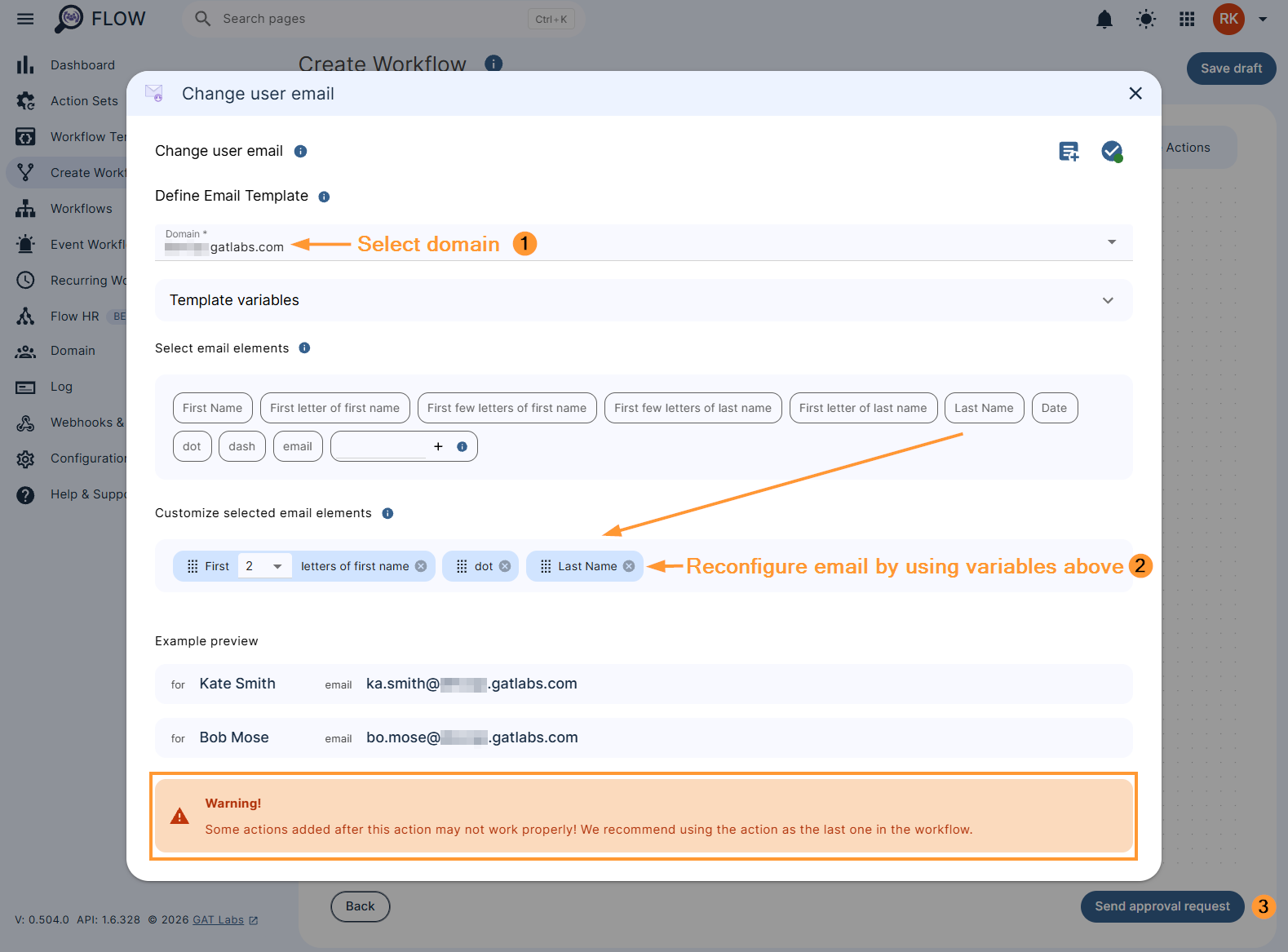Image resolution: width=1288 pixels, height=952 pixels.
Task: Expand the account menu arrow beside RK
Action: pyautogui.click(x=1263, y=19)
